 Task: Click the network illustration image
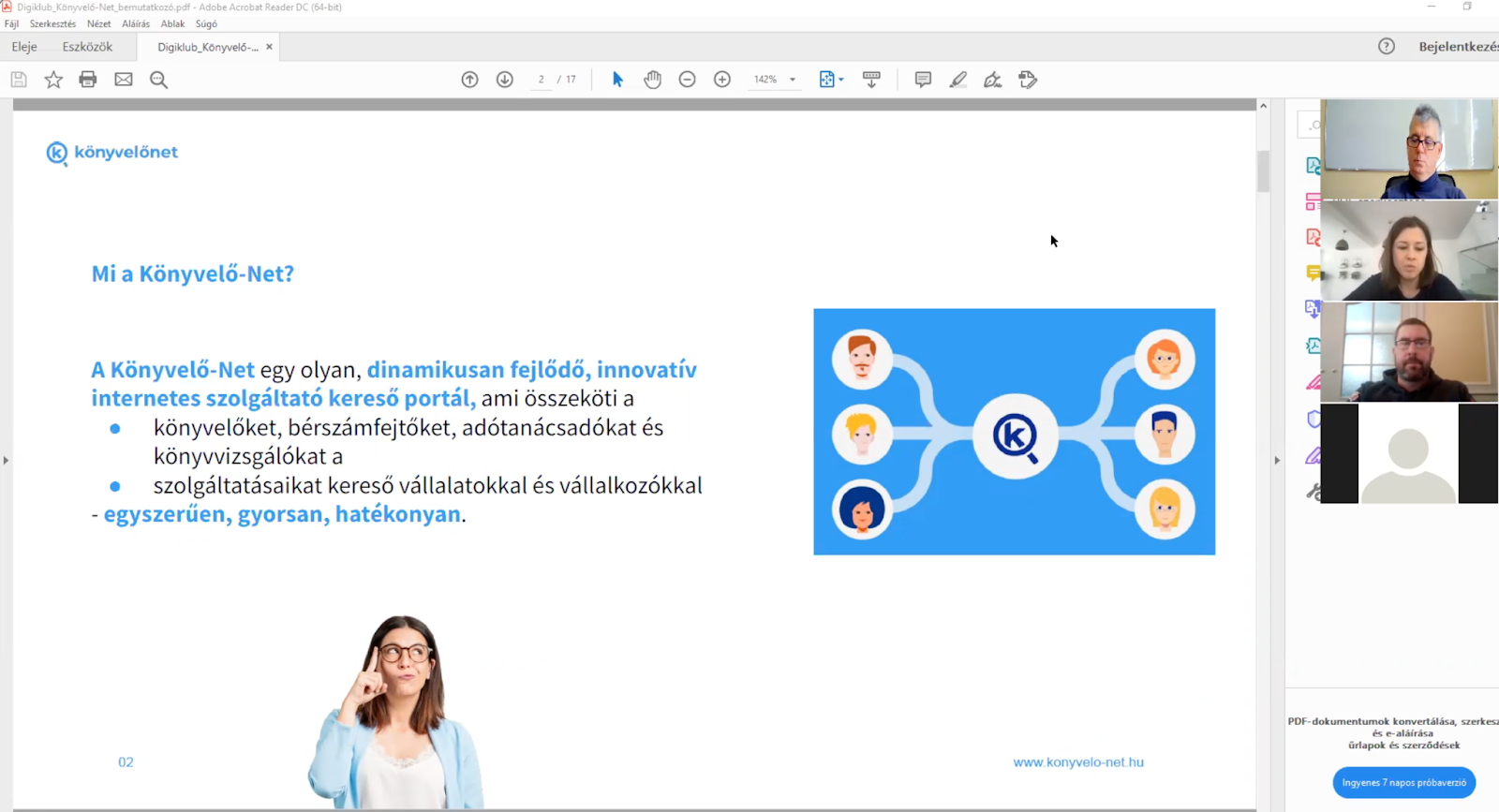1014,432
